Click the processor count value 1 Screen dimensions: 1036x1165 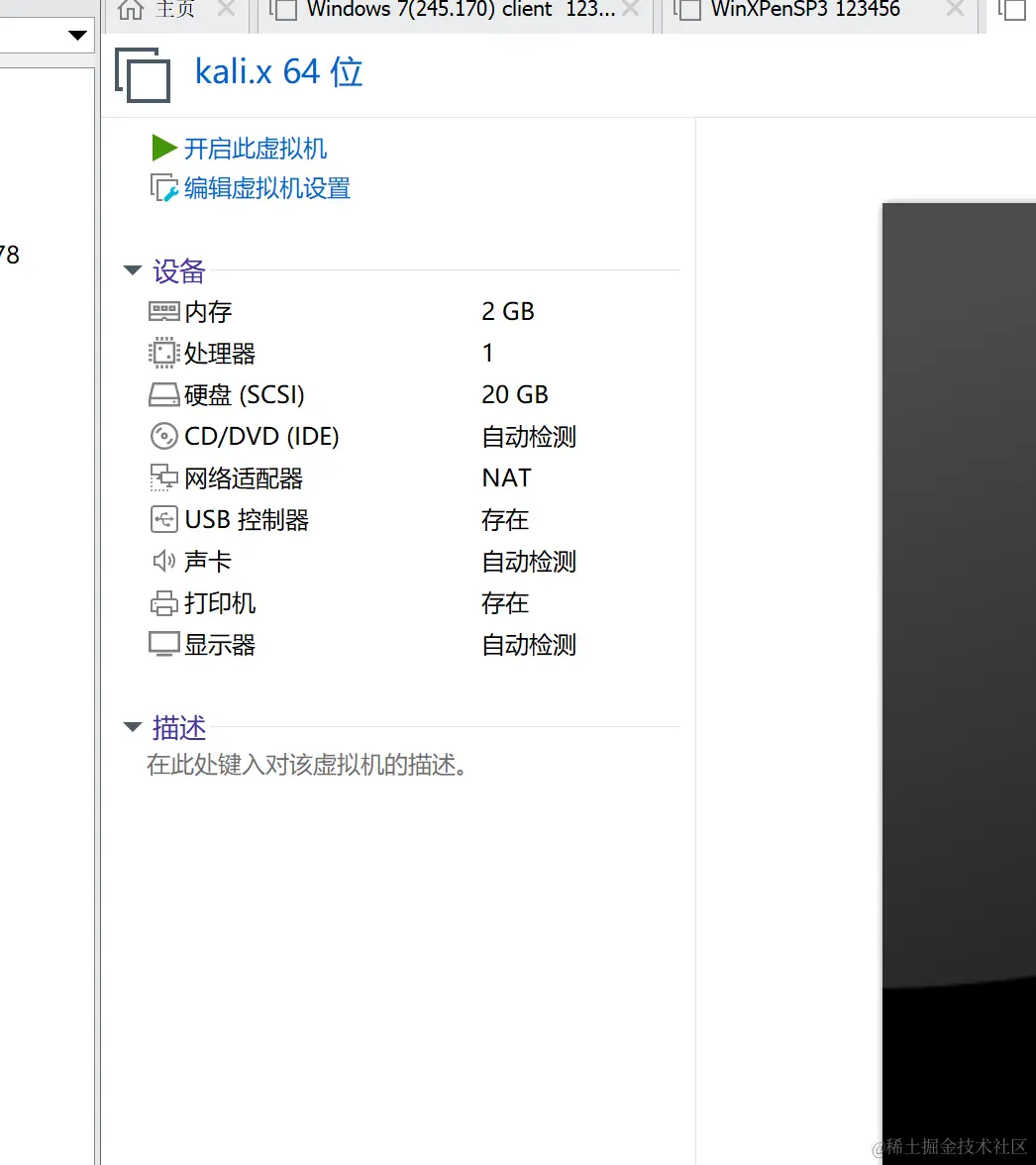[488, 353]
